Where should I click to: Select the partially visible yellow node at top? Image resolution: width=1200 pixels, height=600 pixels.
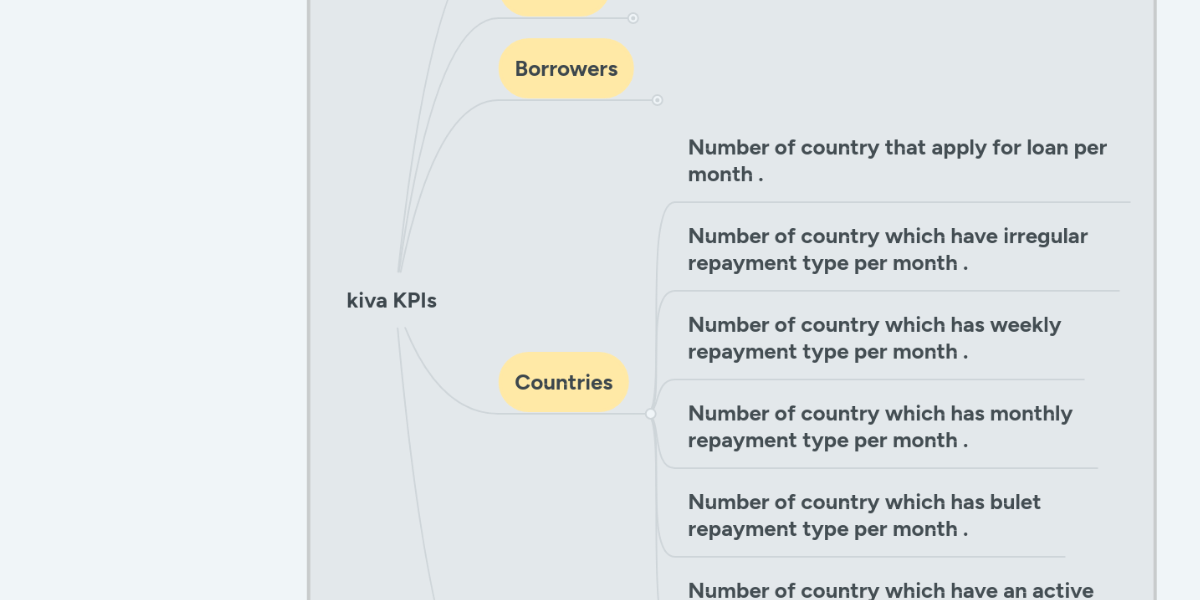tap(555, 7)
